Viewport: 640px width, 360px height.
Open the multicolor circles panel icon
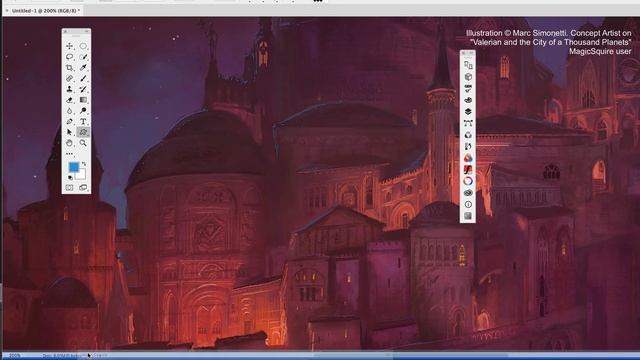(x=468, y=158)
